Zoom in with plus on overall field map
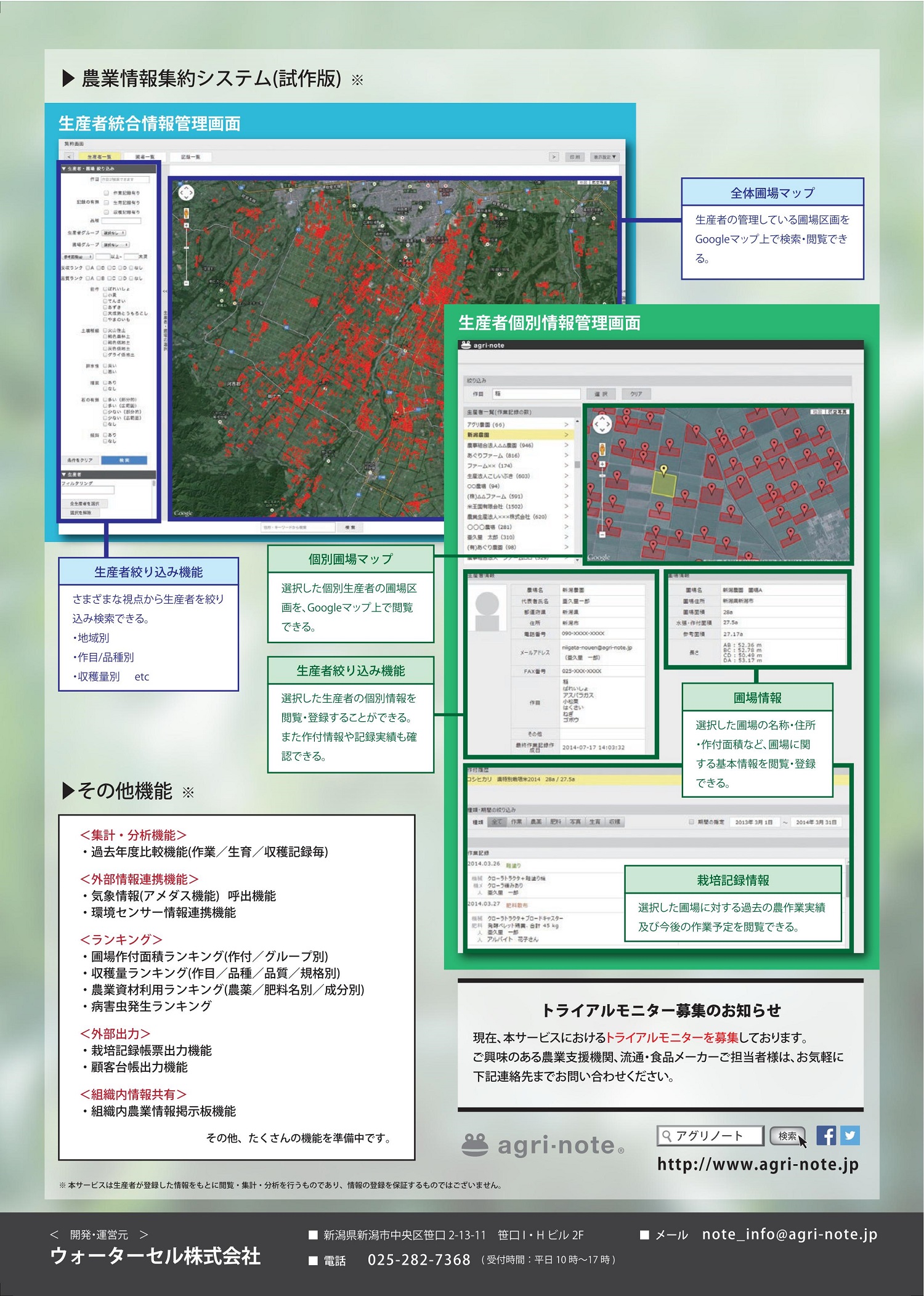The width and height of the screenshot is (924, 1296). tap(186, 225)
